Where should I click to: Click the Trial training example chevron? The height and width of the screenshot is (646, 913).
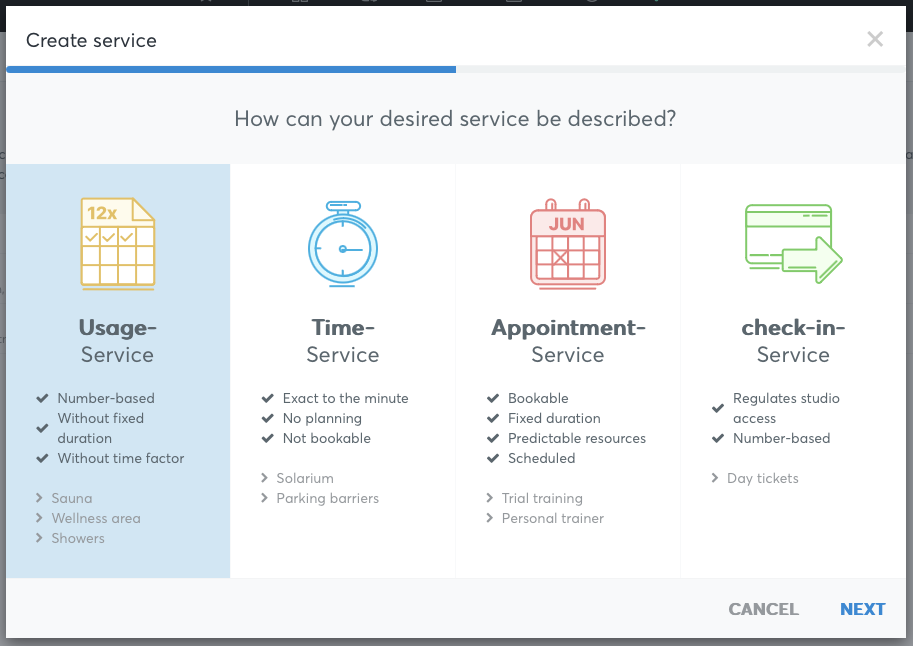tap(490, 497)
